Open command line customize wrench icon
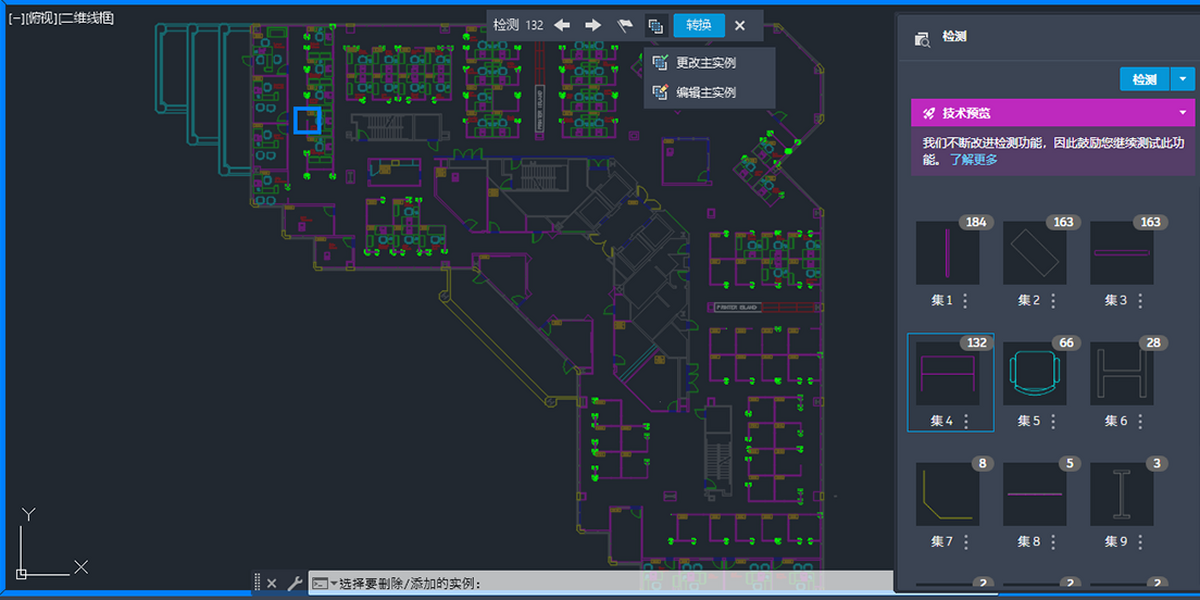Viewport: 1200px width, 600px height. 294,583
